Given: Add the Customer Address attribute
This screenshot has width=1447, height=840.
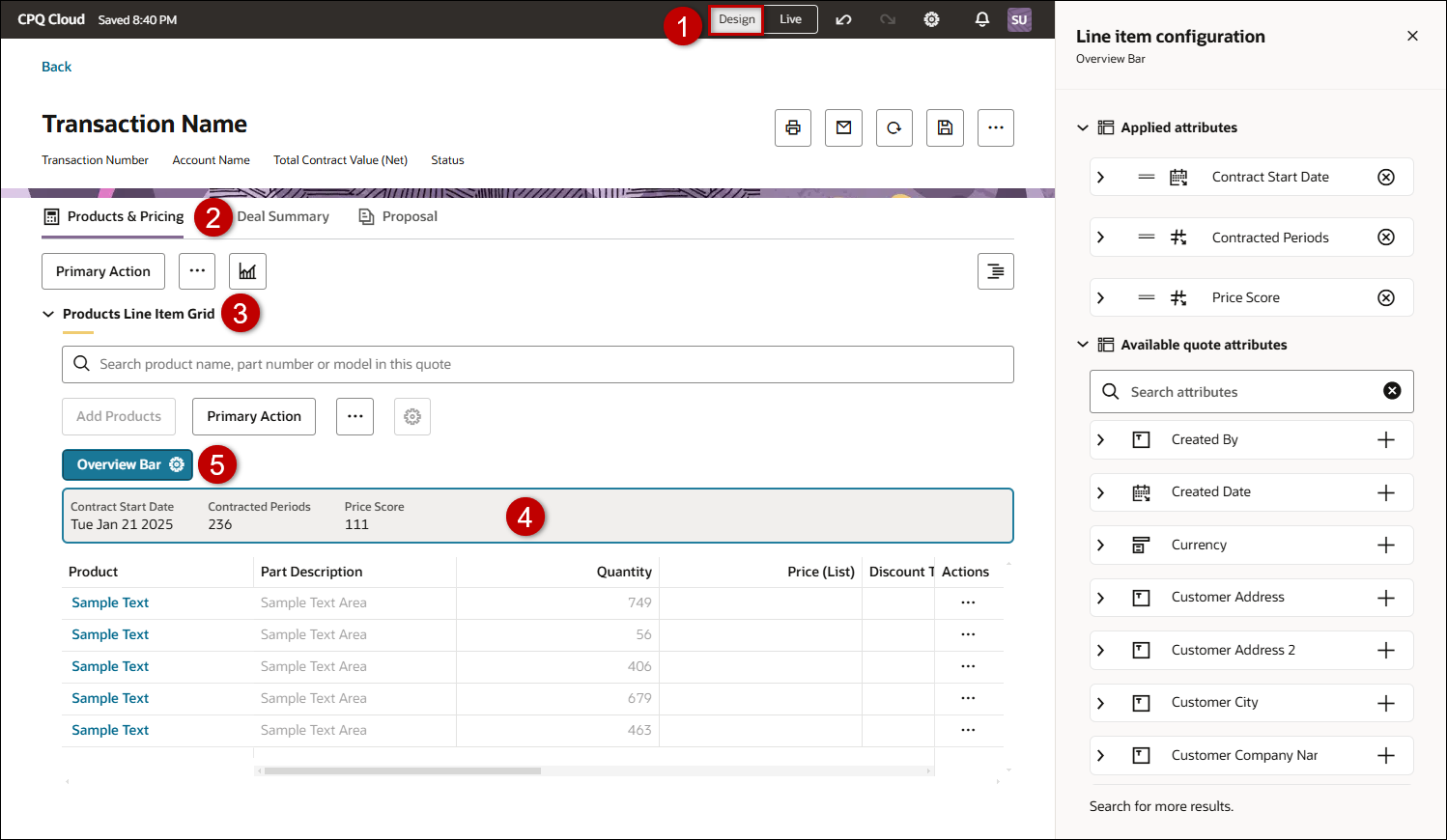Looking at the screenshot, I should click(x=1386, y=598).
